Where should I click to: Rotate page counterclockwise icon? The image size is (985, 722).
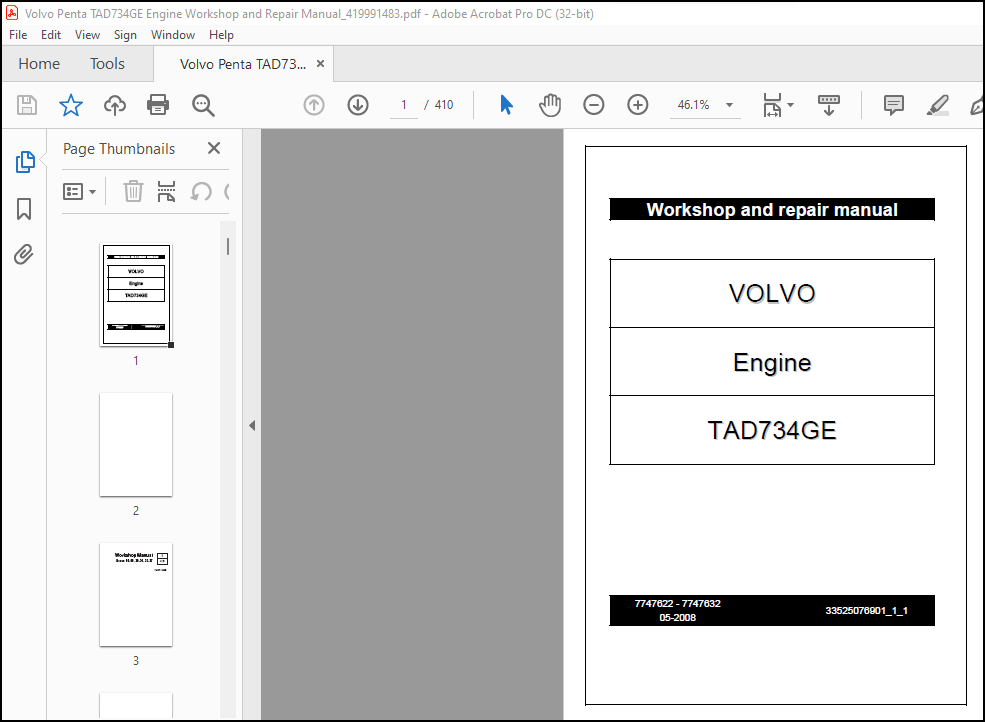click(x=201, y=191)
